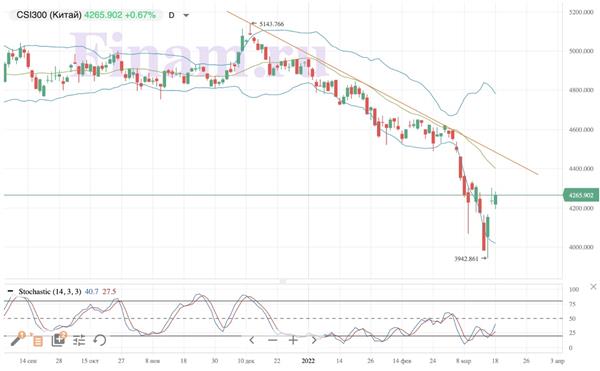The image size is (600, 371).
Task: Shift the chart right with the right chevron
Action: (x=314, y=340)
